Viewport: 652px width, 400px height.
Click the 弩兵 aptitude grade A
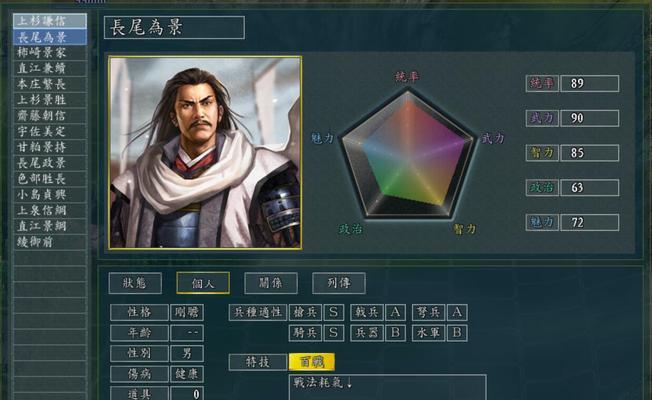pyautogui.click(x=457, y=312)
